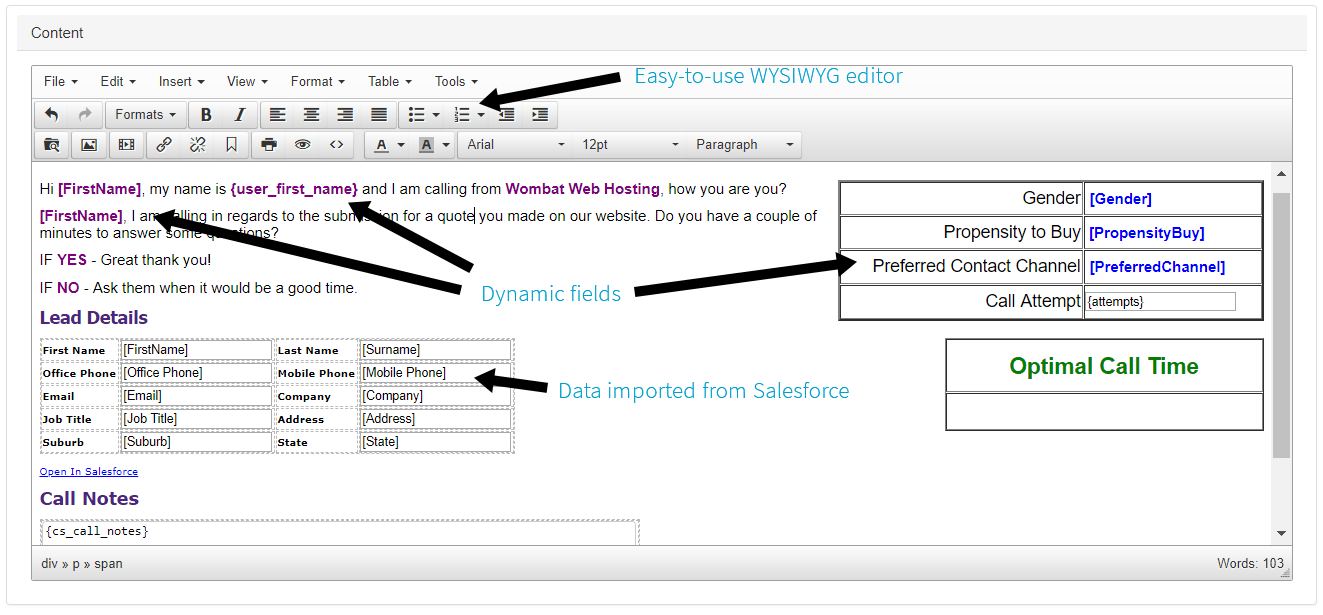
Task: Center align the text
Action: [312, 115]
